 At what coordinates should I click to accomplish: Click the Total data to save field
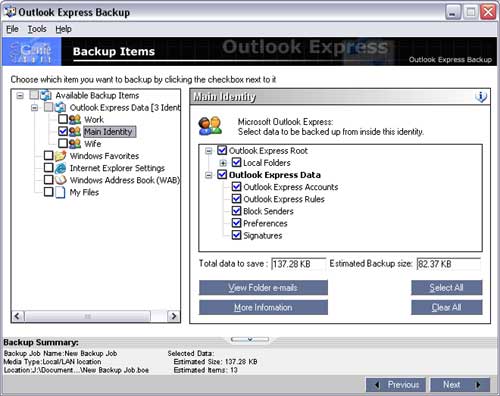(x=298, y=264)
